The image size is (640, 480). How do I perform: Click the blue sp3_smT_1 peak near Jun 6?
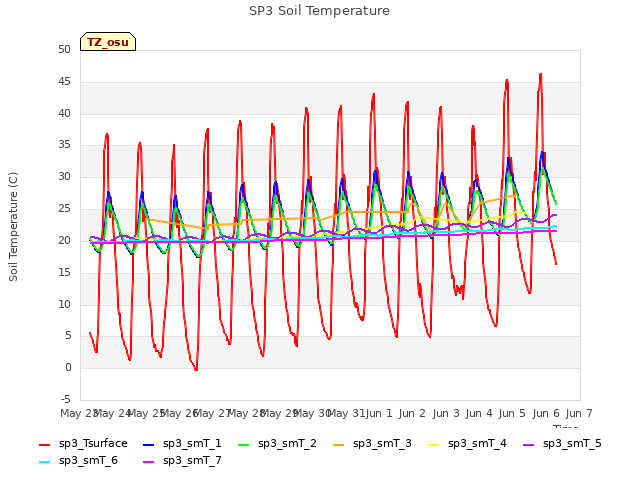pyautogui.click(x=542, y=152)
